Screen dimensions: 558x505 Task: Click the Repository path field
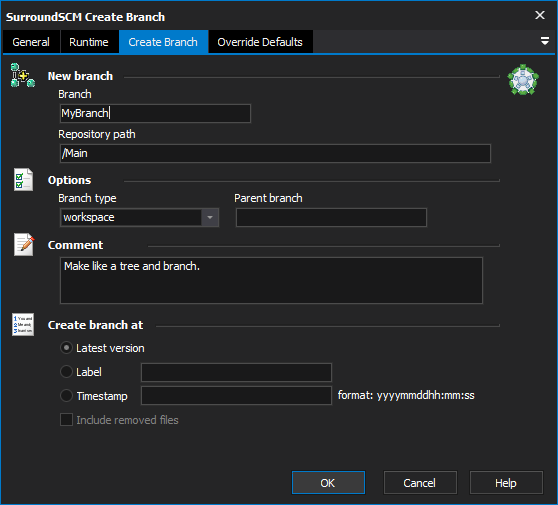[275, 153]
